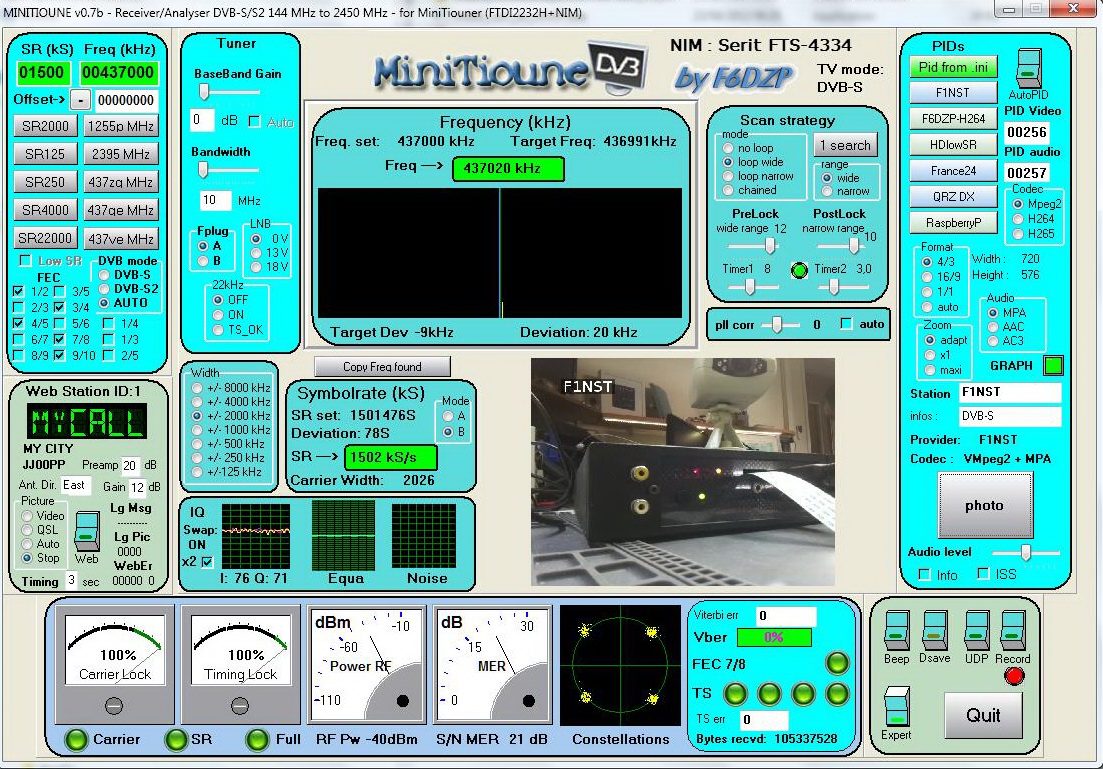Select the DVB-S2 mode radio button
This screenshot has width=1103, height=769.
pyautogui.click(x=104, y=288)
